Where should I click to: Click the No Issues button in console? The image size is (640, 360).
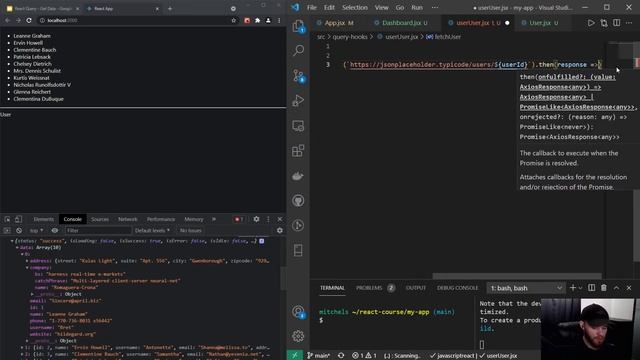coord(191,231)
